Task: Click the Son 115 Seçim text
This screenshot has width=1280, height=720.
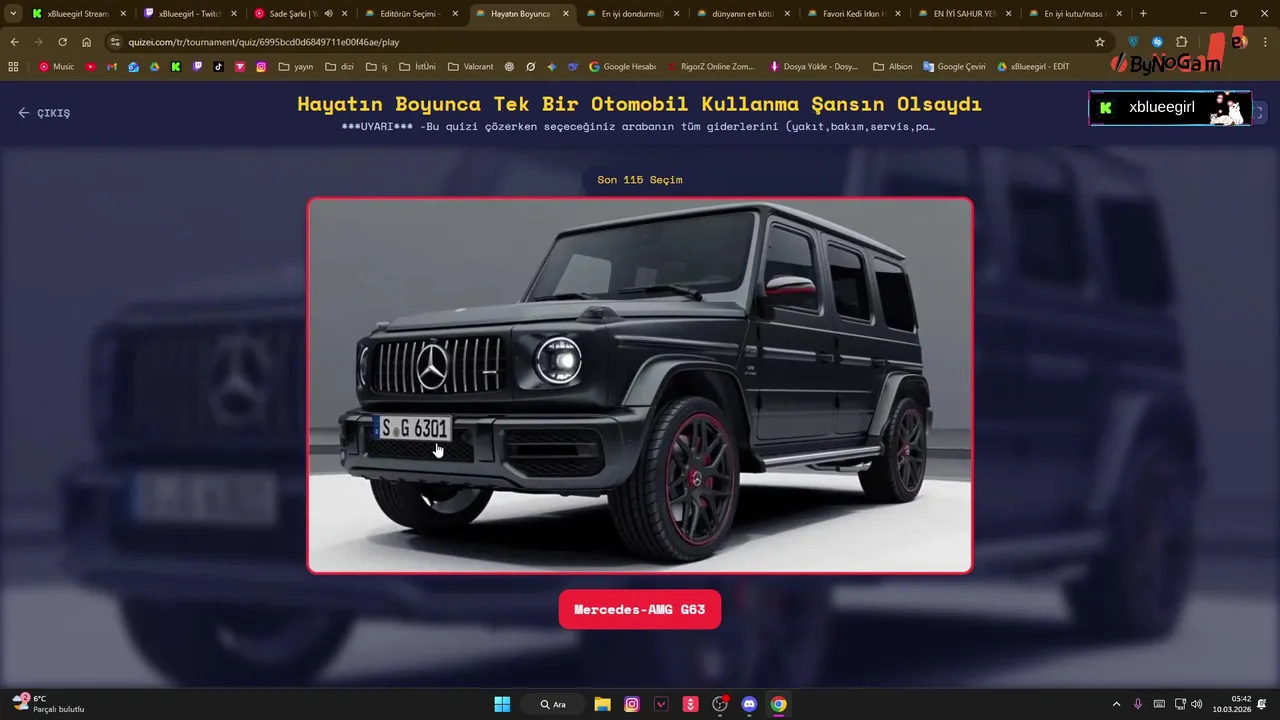Action: 640,180
